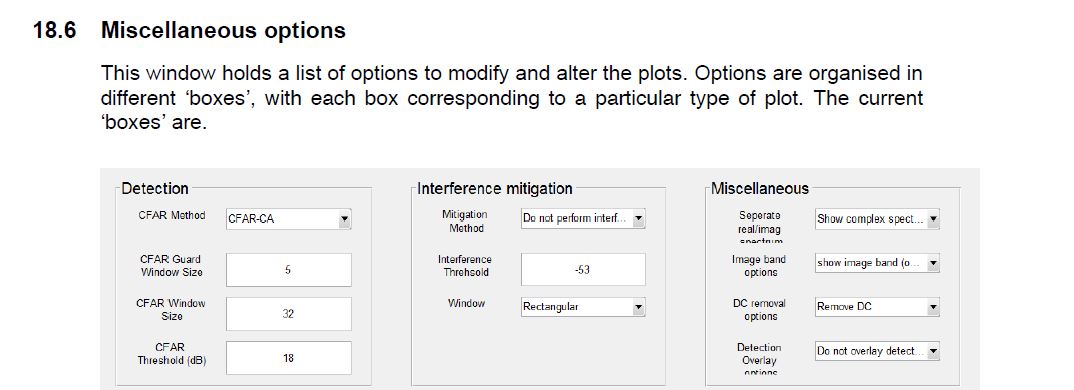Viewport: 1074px width, 390px height.
Task: Select the CFAR-CA combo box
Action: 288,219
